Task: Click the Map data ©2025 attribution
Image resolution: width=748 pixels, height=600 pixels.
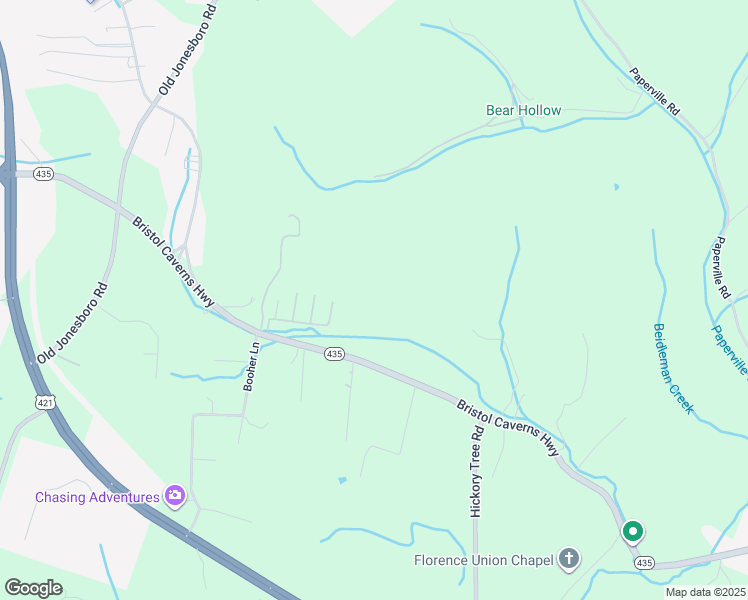Action: [706, 592]
